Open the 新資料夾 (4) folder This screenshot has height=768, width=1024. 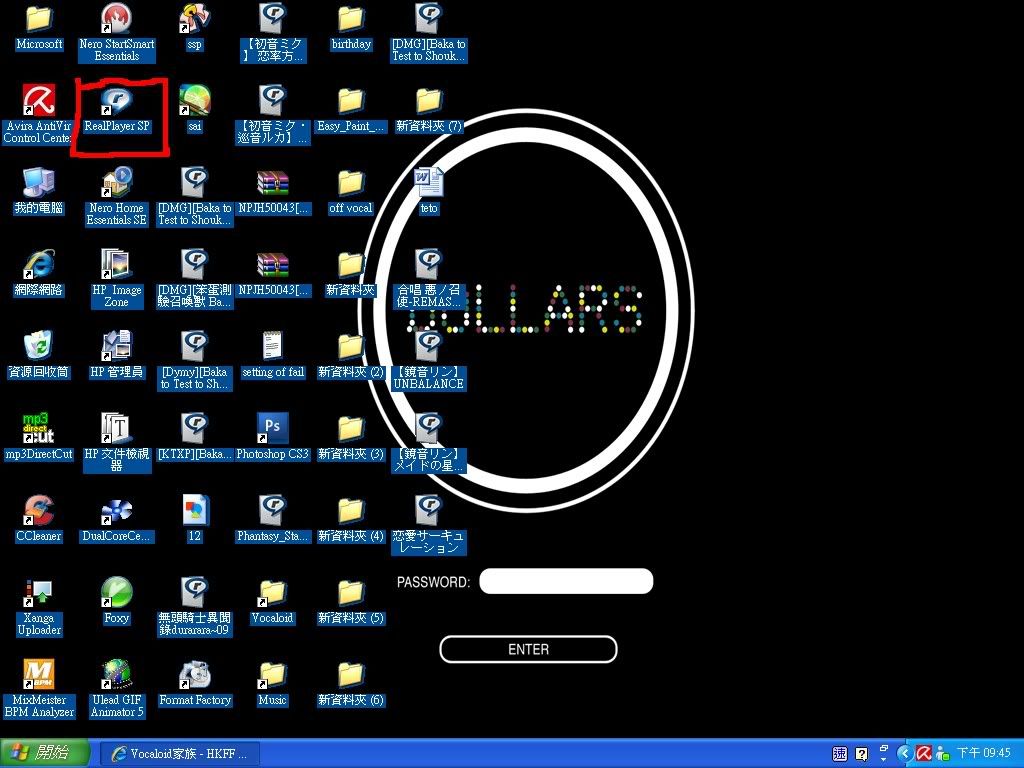point(351,519)
